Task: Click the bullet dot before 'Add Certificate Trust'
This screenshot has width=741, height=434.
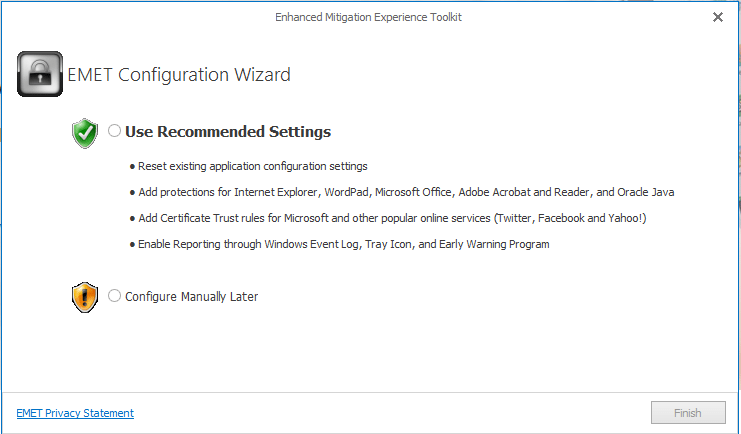Action: pyautogui.click(x=133, y=218)
